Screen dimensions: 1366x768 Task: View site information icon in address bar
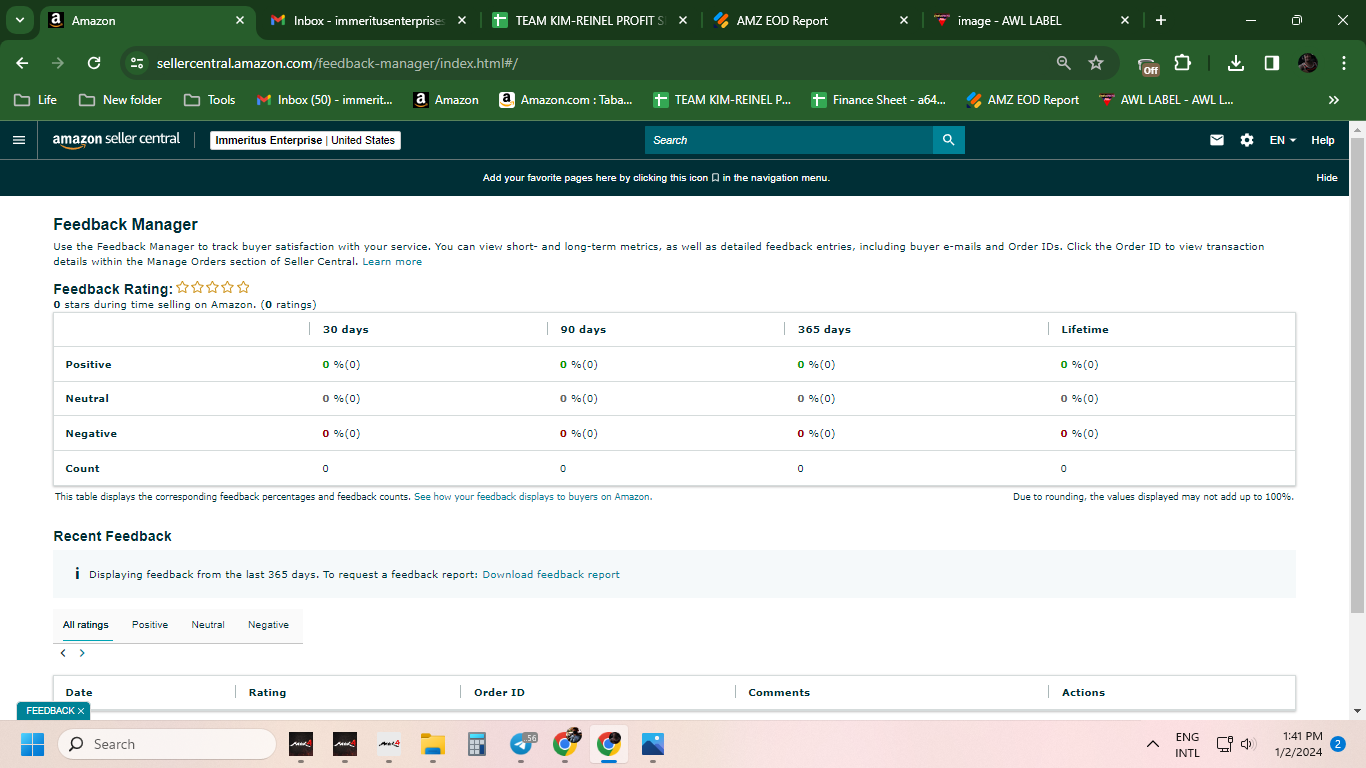138,63
